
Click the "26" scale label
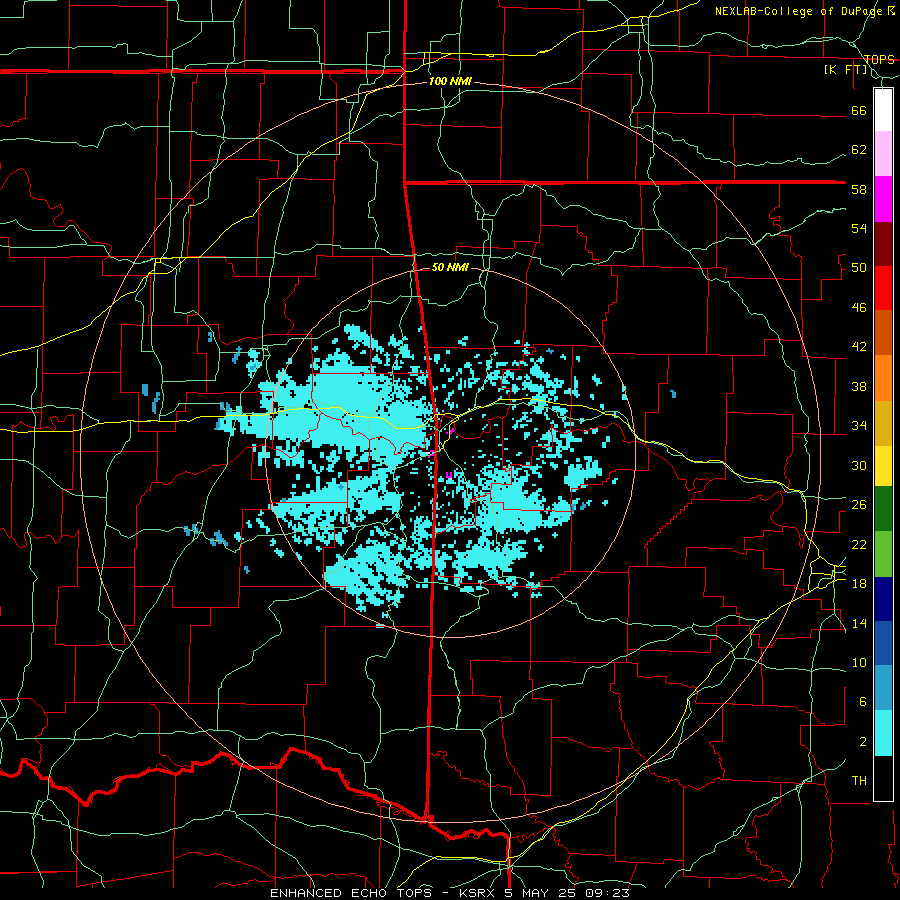pos(859,505)
